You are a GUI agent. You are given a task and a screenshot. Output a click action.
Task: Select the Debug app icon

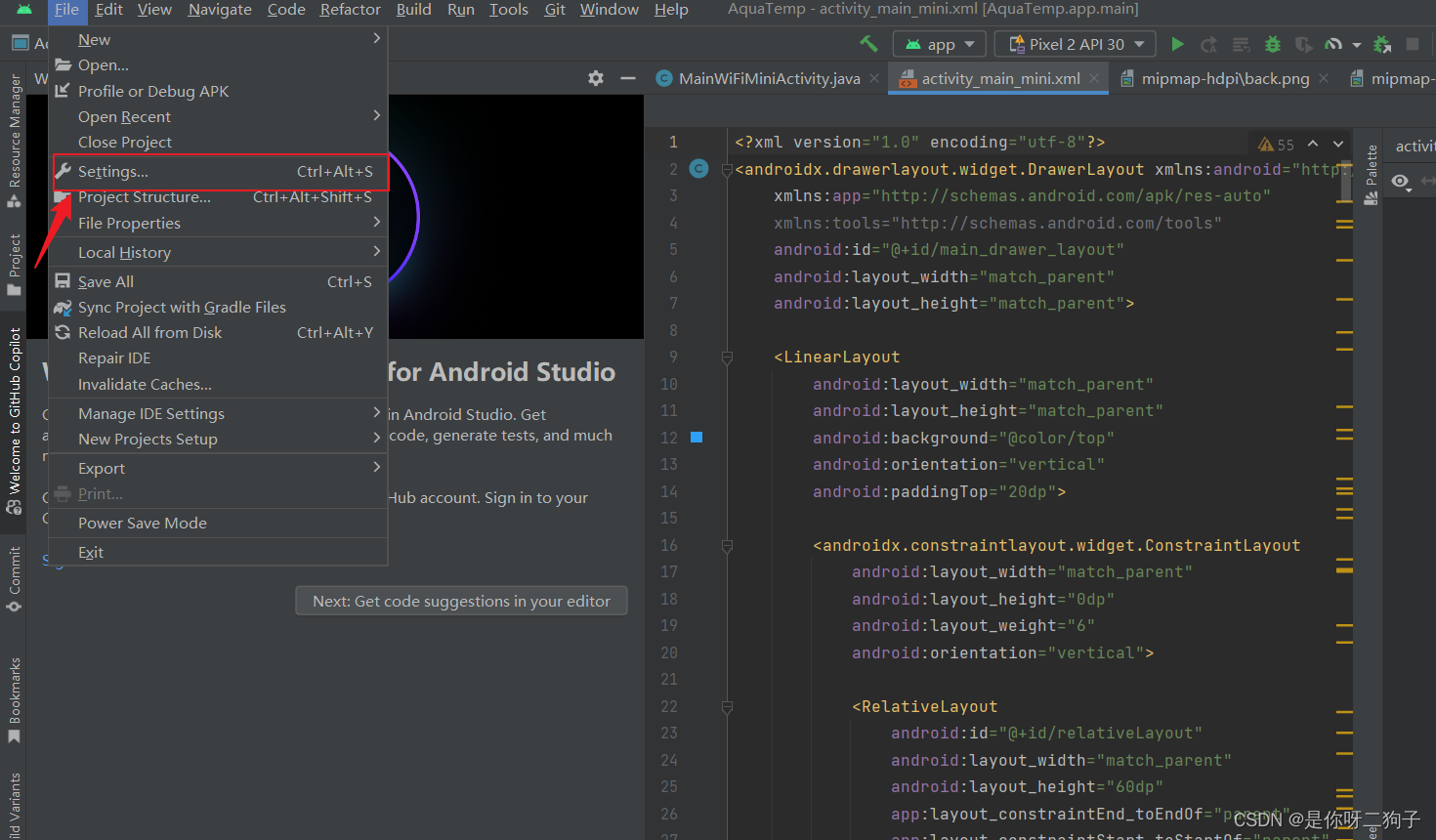tap(1271, 44)
